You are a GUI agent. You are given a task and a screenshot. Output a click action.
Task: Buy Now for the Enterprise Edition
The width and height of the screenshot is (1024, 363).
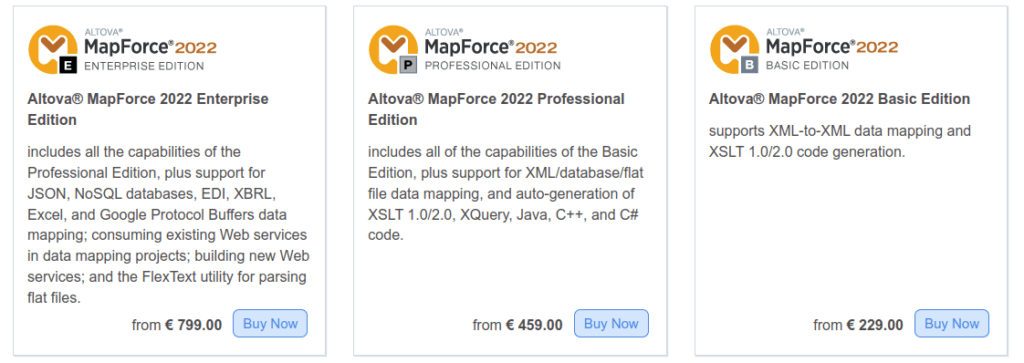click(x=270, y=323)
